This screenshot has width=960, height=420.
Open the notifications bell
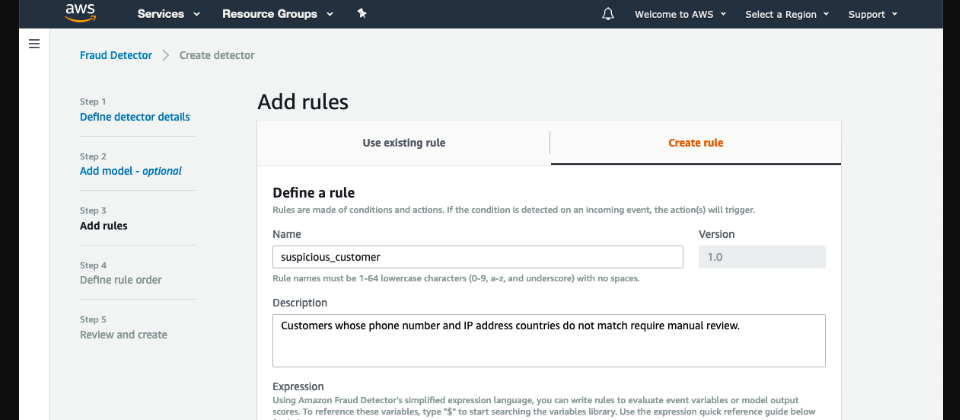click(608, 14)
